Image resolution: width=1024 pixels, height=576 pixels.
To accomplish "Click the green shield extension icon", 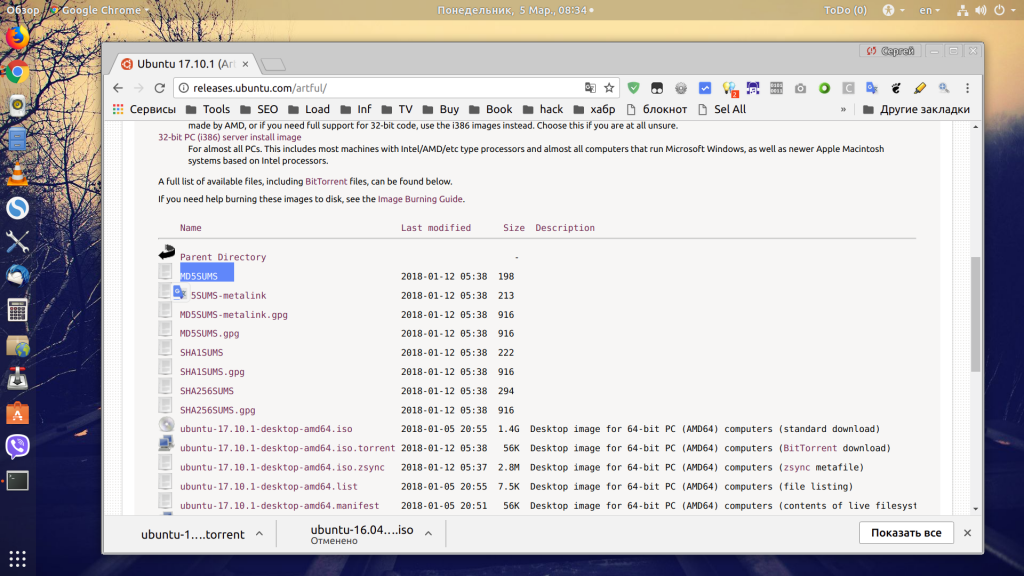I will click(633, 88).
